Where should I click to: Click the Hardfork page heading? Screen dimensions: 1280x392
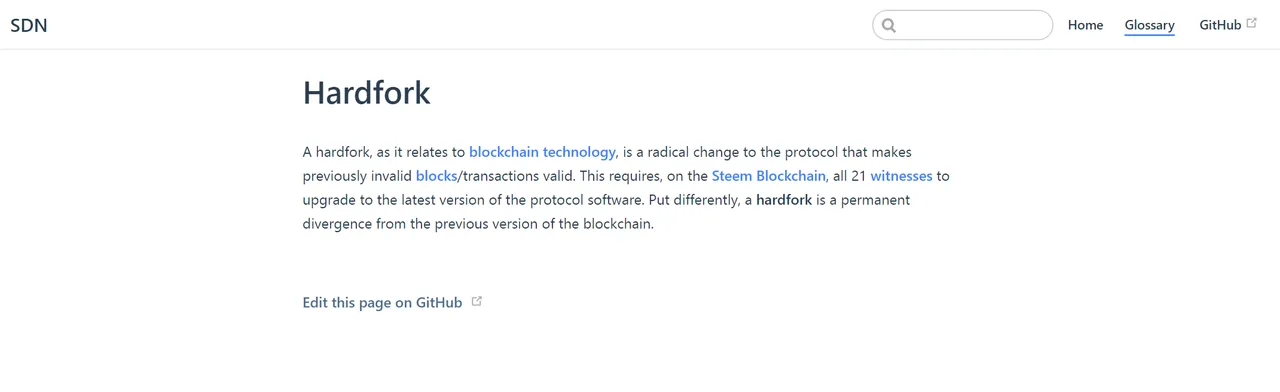366,93
